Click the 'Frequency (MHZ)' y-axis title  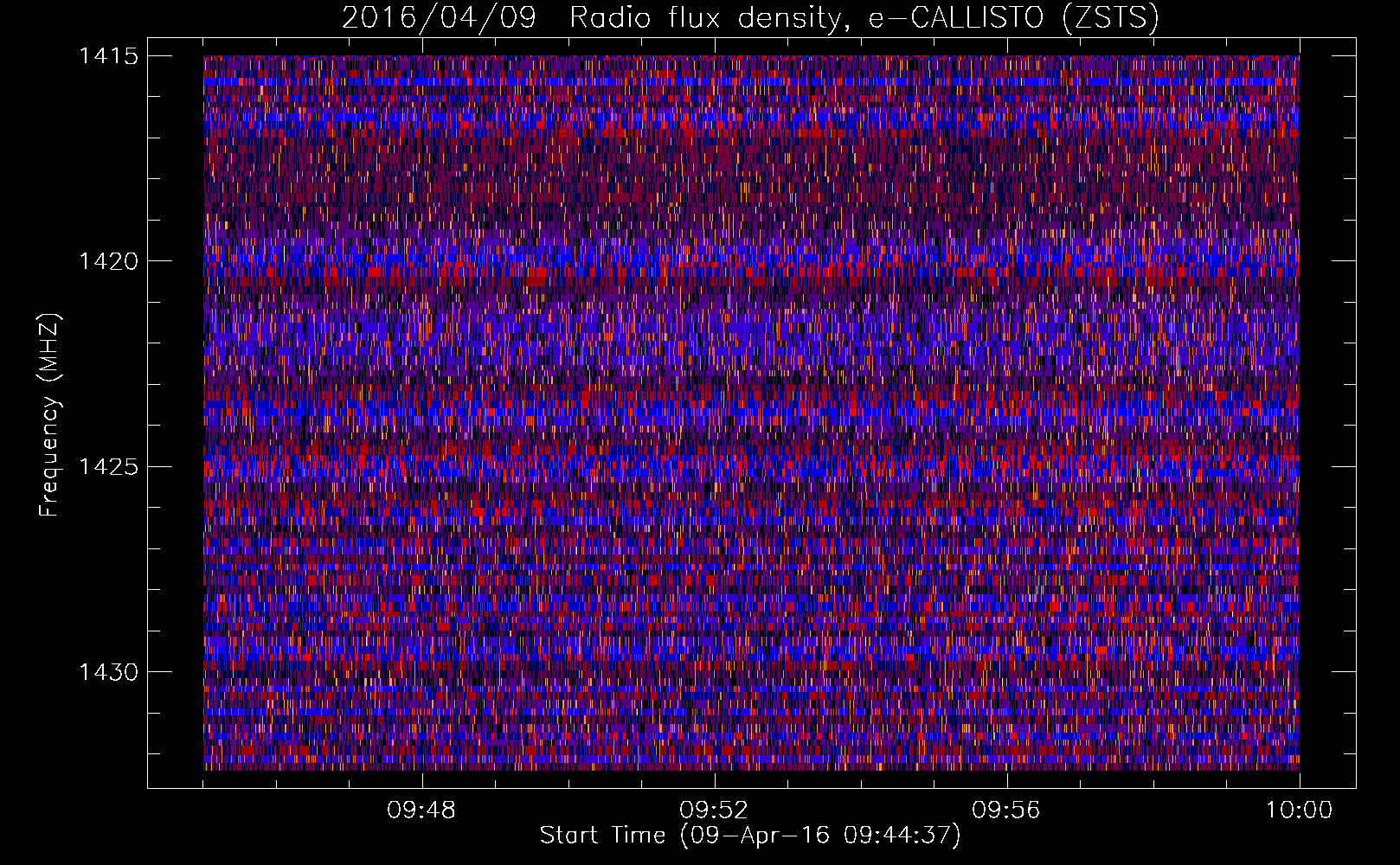(x=49, y=414)
